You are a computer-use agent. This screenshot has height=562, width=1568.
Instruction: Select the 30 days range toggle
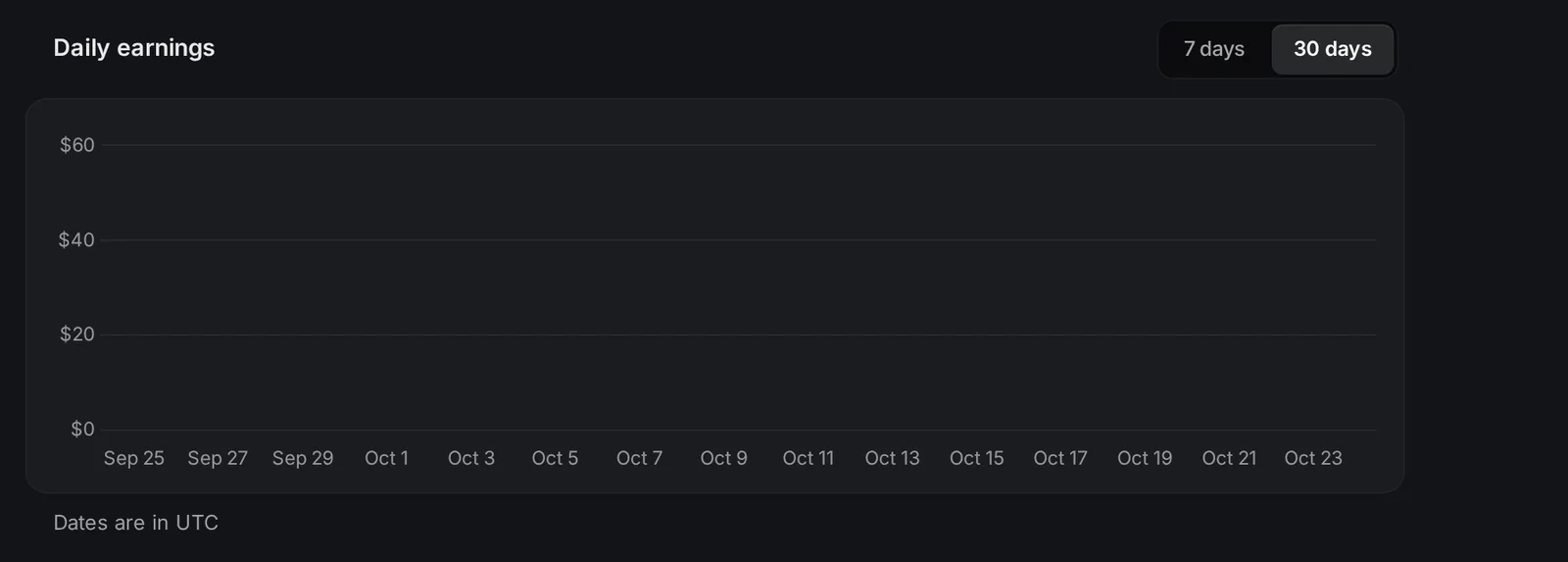tap(1332, 49)
